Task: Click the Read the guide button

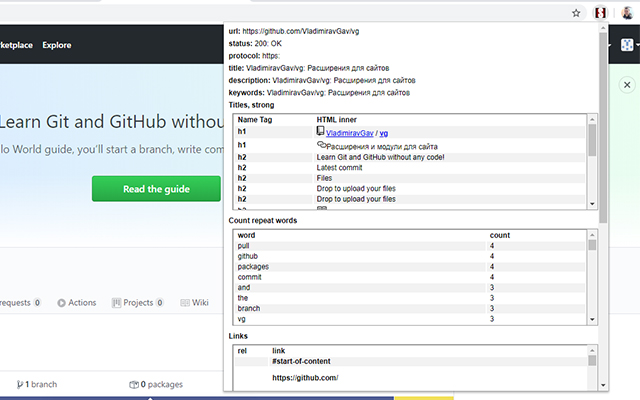Action: pyautogui.click(x=156, y=189)
